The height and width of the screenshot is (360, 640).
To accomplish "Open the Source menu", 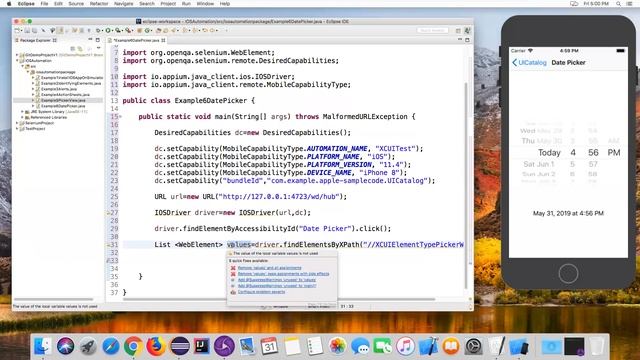I will pos(76,4).
